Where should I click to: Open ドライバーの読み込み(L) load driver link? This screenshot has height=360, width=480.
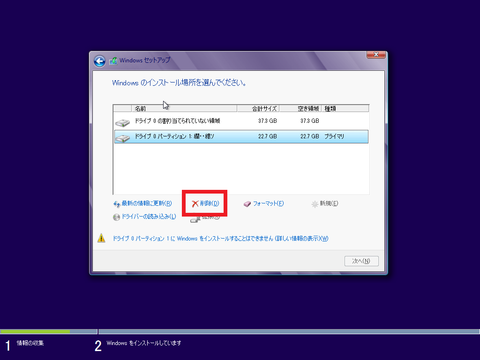coord(149,217)
